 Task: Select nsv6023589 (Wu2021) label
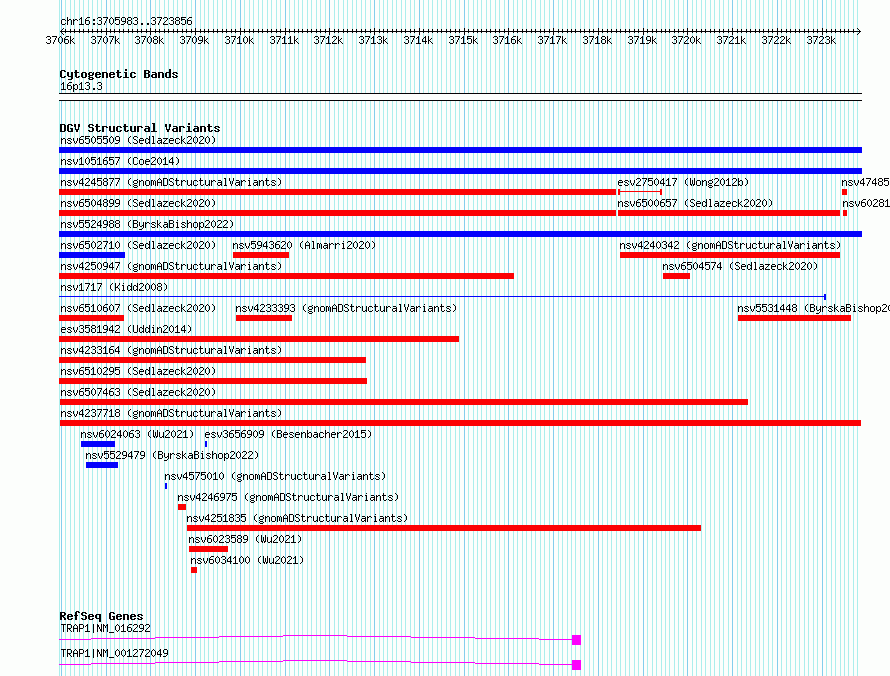coord(245,539)
